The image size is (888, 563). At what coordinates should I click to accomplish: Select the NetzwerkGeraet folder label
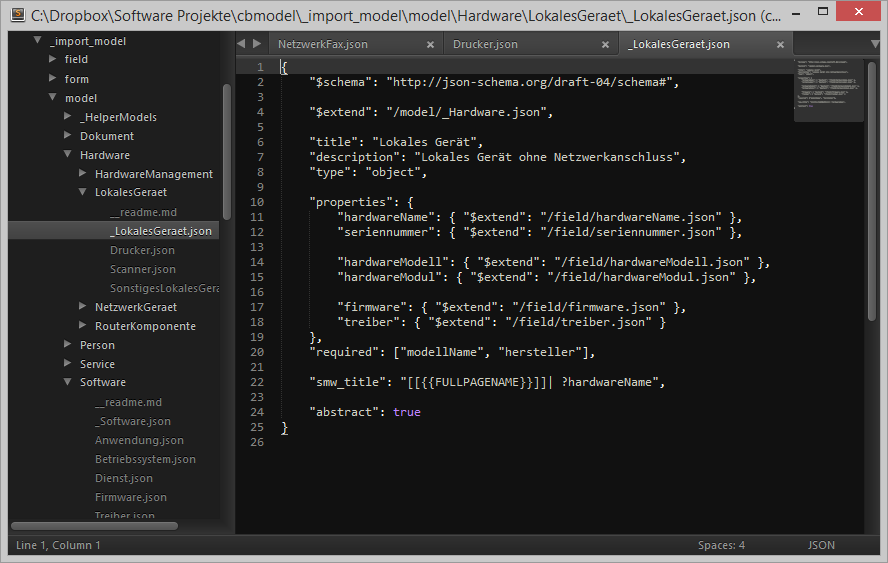(x=136, y=307)
